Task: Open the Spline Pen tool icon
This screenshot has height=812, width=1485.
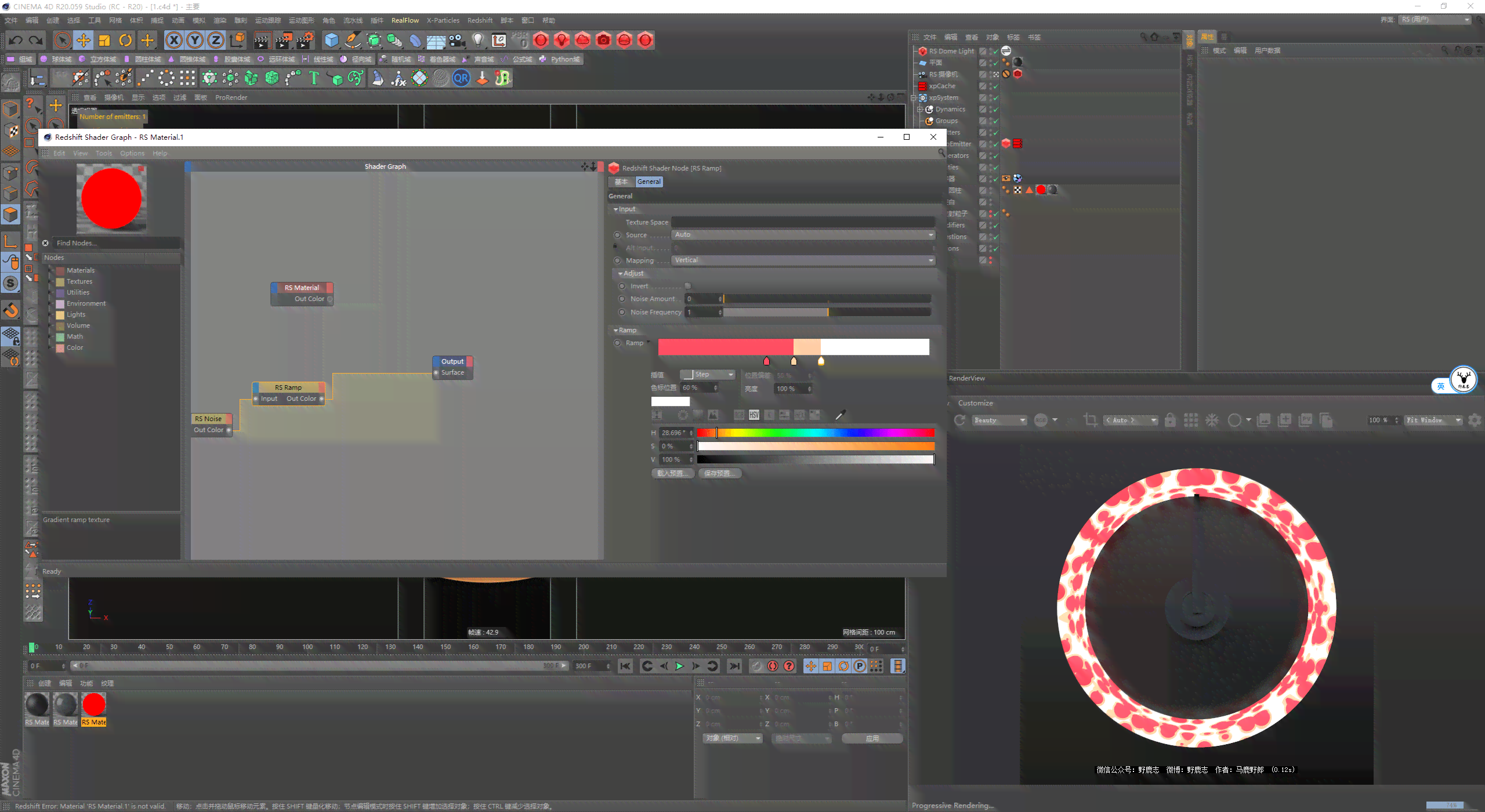Action: pyautogui.click(x=353, y=40)
